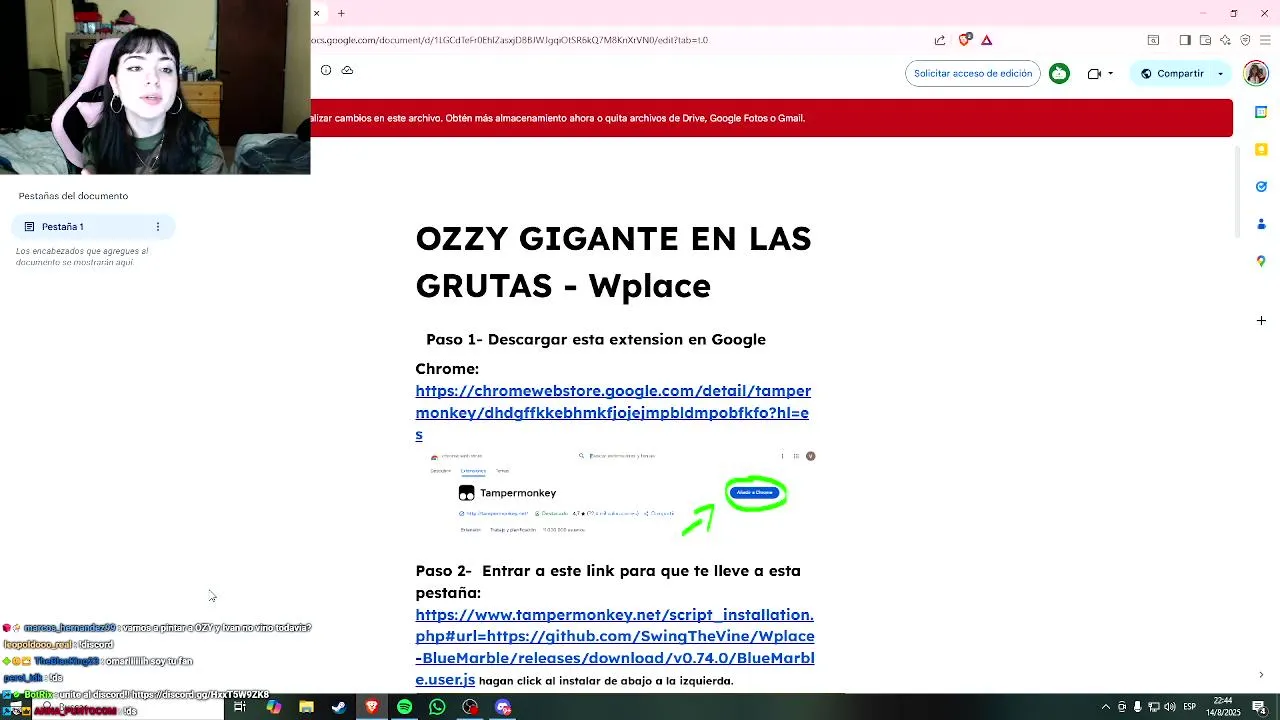Screen dimensions: 1280x720
Task: Open a new browser tab with plus
Action: point(341,13)
